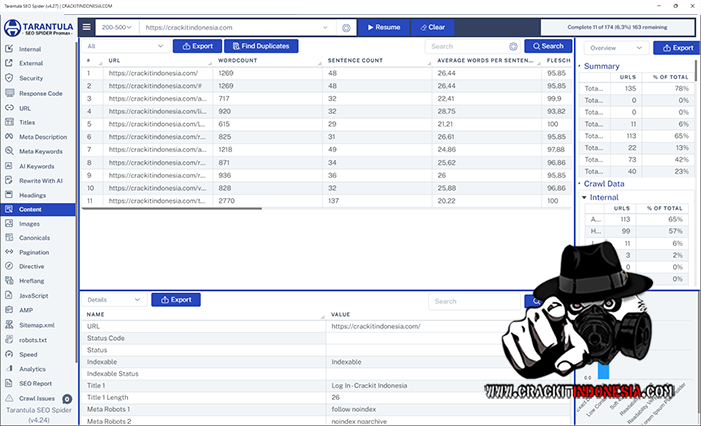Click the Find Duplicates button
701x426 pixels.
point(263,46)
